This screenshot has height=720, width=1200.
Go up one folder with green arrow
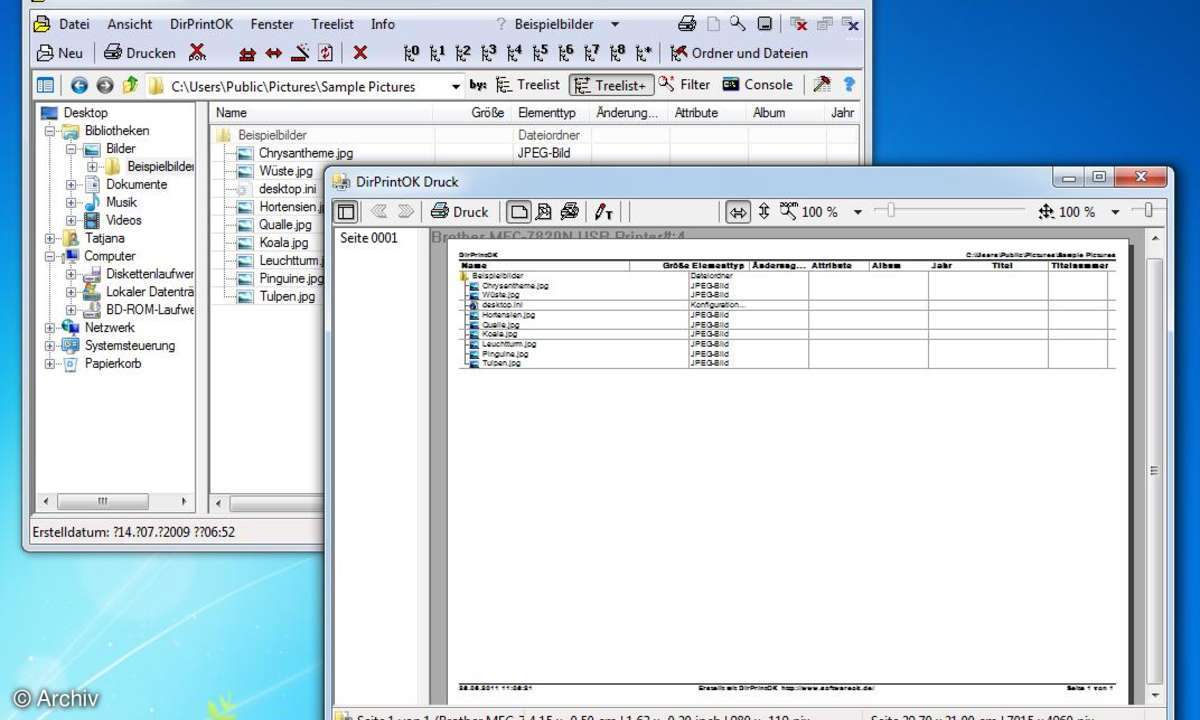(130, 86)
